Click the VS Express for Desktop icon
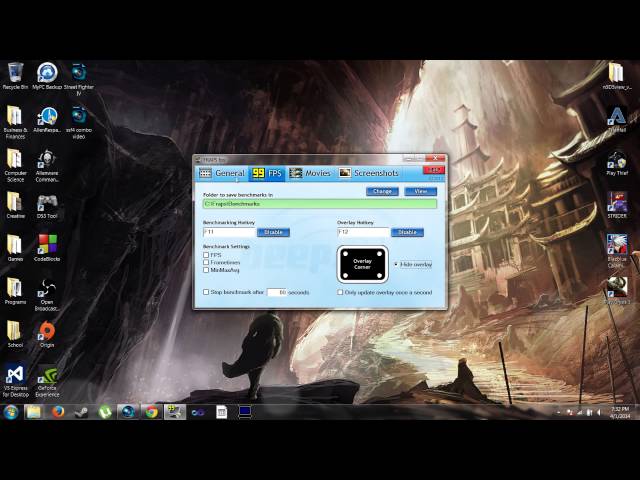The image size is (640, 480). coord(16,380)
